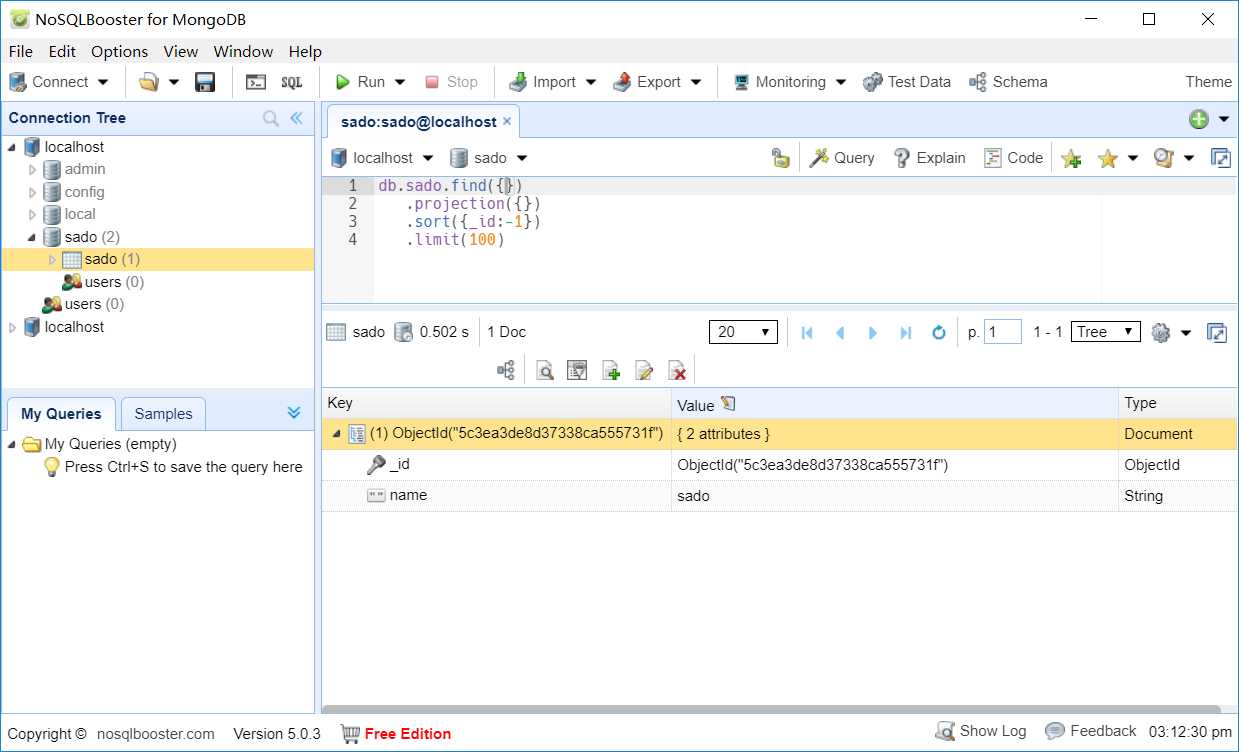Screen dimensions: 1239x752
Task: Collapse the Connection Tree panel with the double chevron
Action: [x=297, y=118]
